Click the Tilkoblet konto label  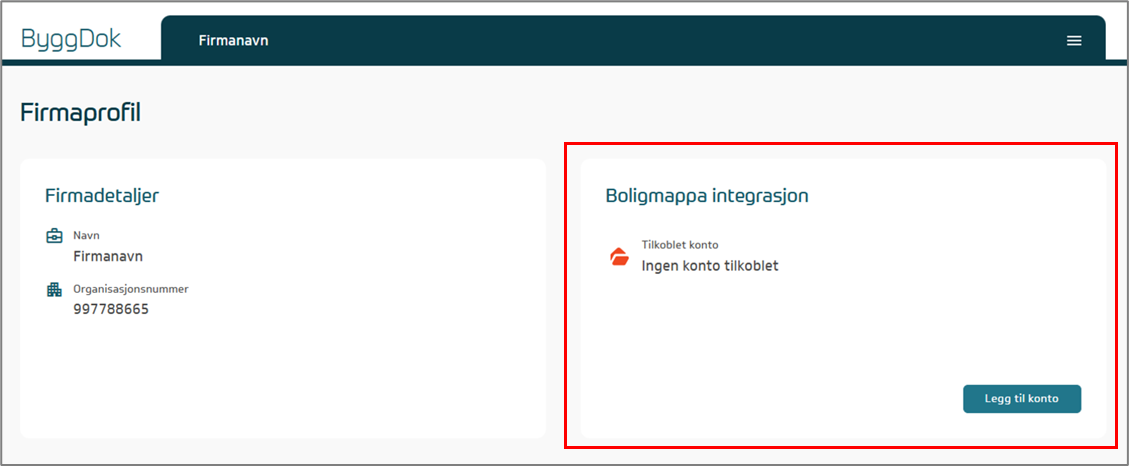point(679,245)
